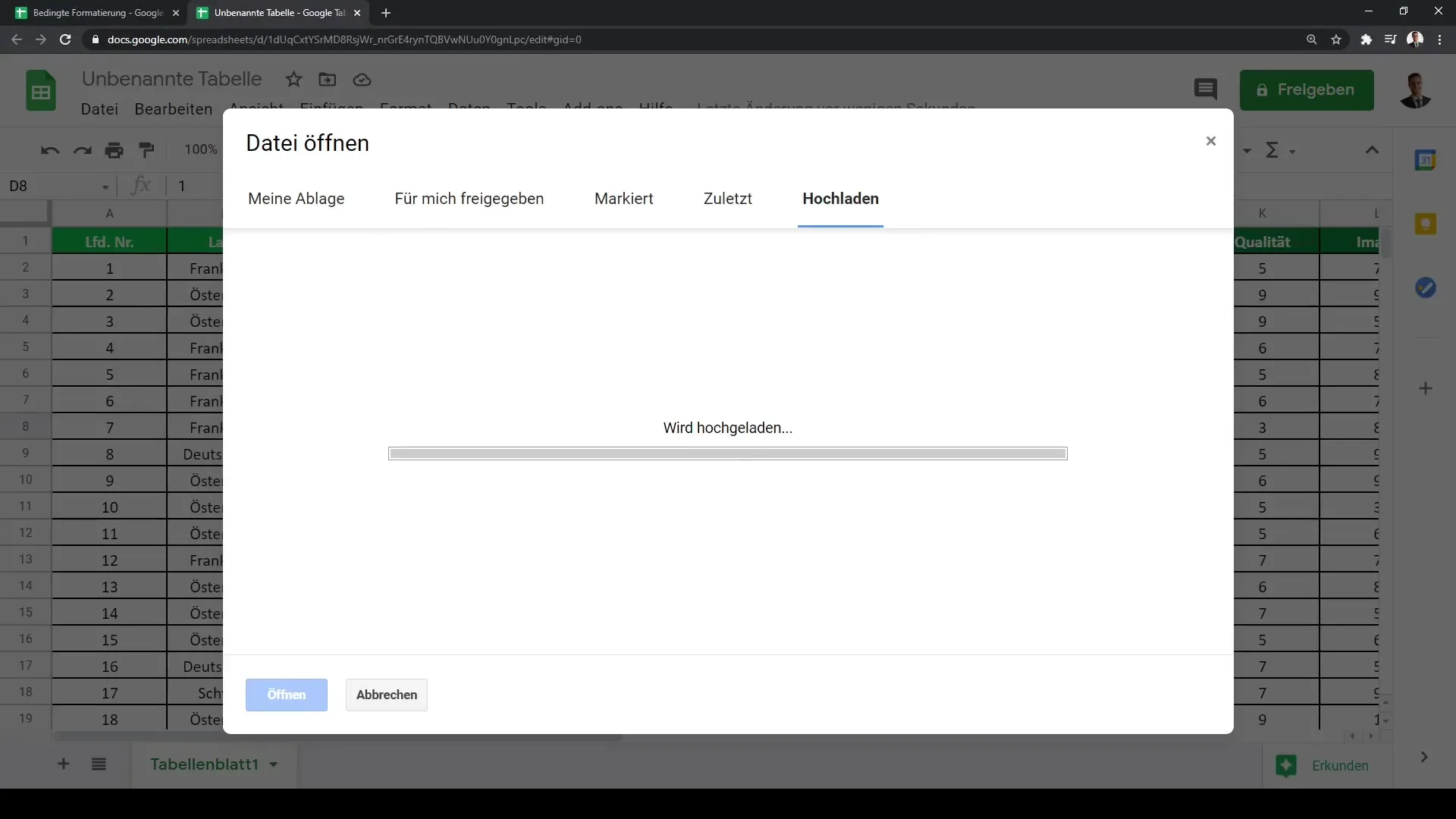Check cloud save status icon
The height and width of the screenshot is (819, 1456).
362,80
